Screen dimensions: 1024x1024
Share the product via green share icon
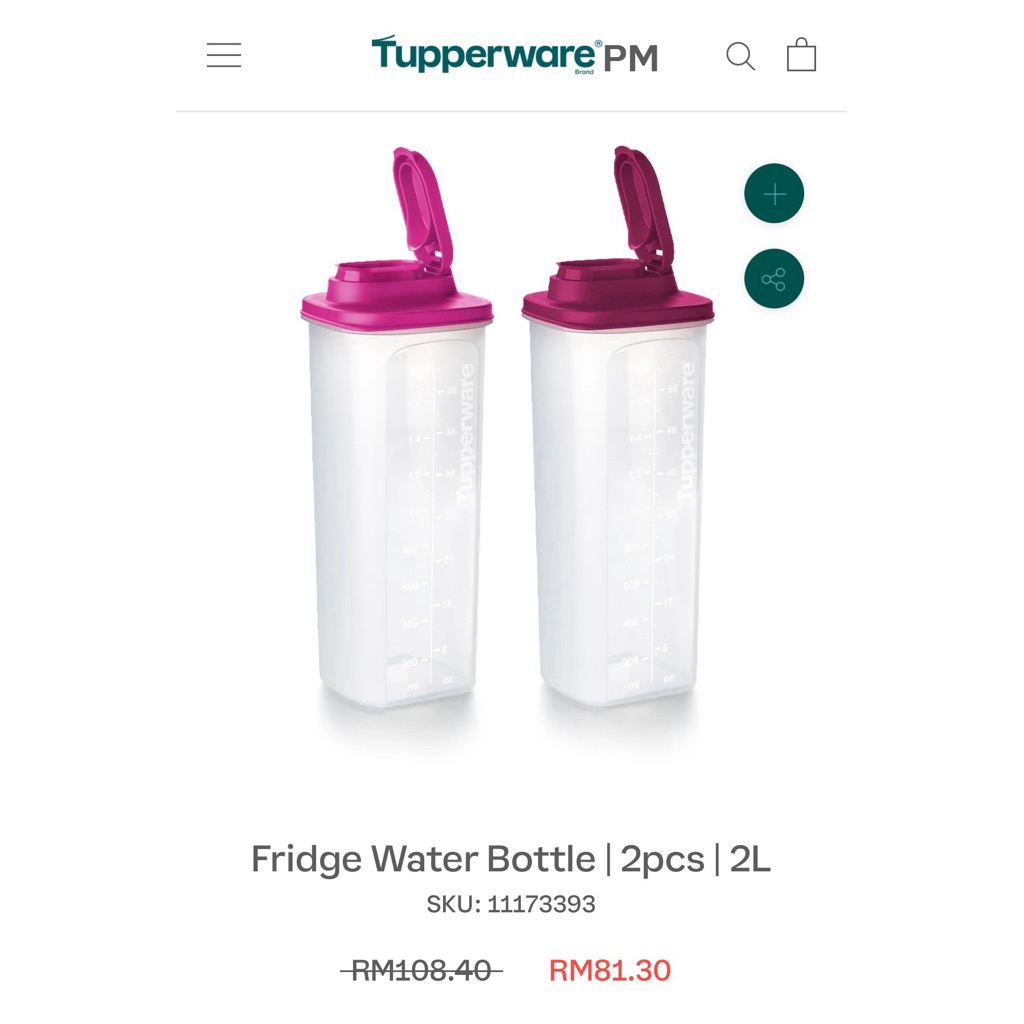(774, 279)
